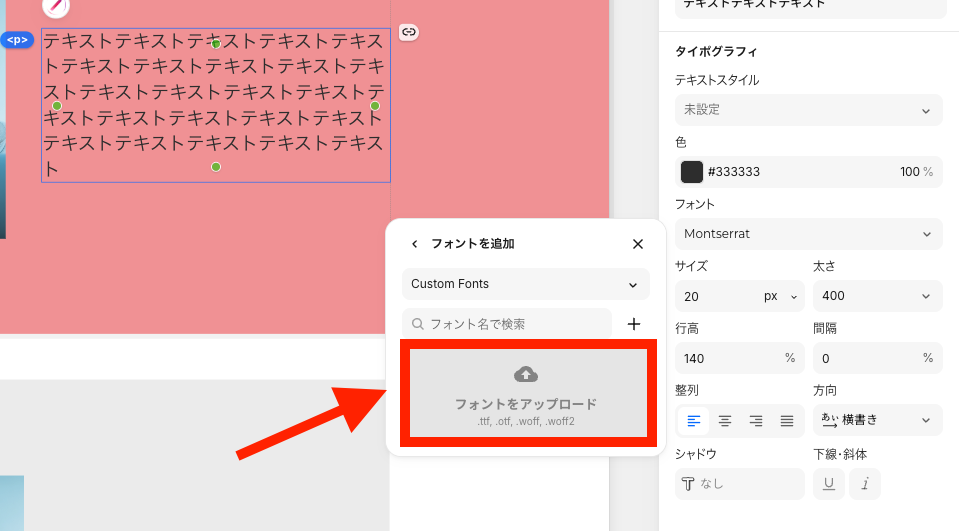Click the pink pencil edit icon

56,6
